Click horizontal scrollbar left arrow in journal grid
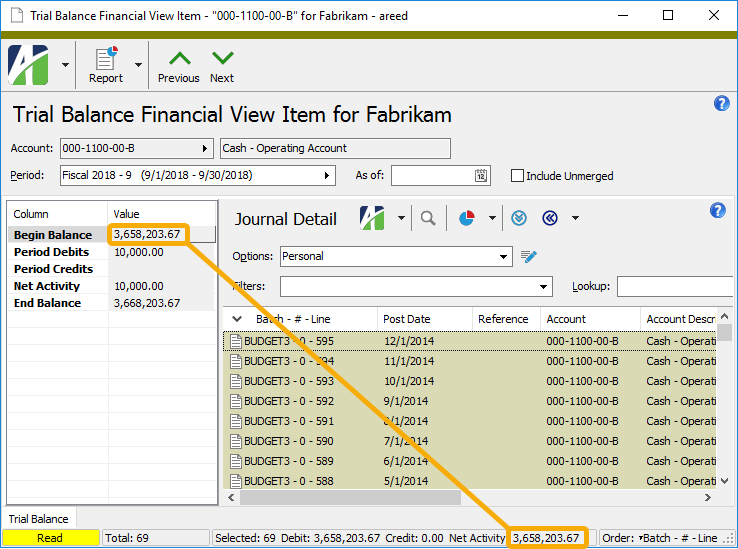The width and height of the screenshot is (738, 549). point(231,497)
